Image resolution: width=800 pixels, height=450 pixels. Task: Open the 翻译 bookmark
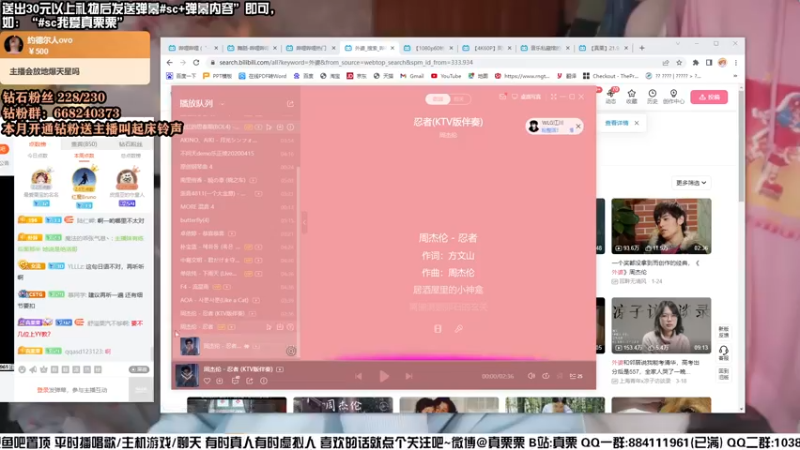pyautogui.click(x=566, y=76)
